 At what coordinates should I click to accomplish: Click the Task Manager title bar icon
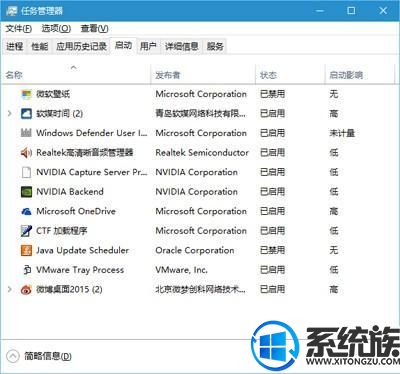[x=12, y=11]
